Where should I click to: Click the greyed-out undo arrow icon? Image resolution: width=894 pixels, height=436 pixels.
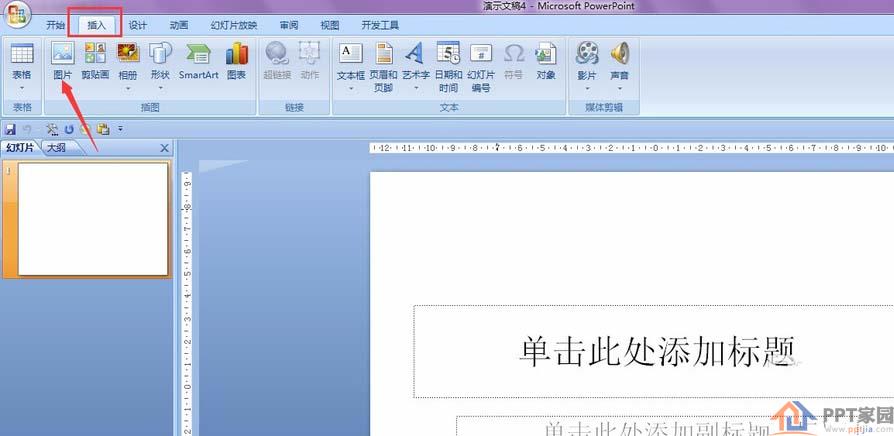coord(27,130)
